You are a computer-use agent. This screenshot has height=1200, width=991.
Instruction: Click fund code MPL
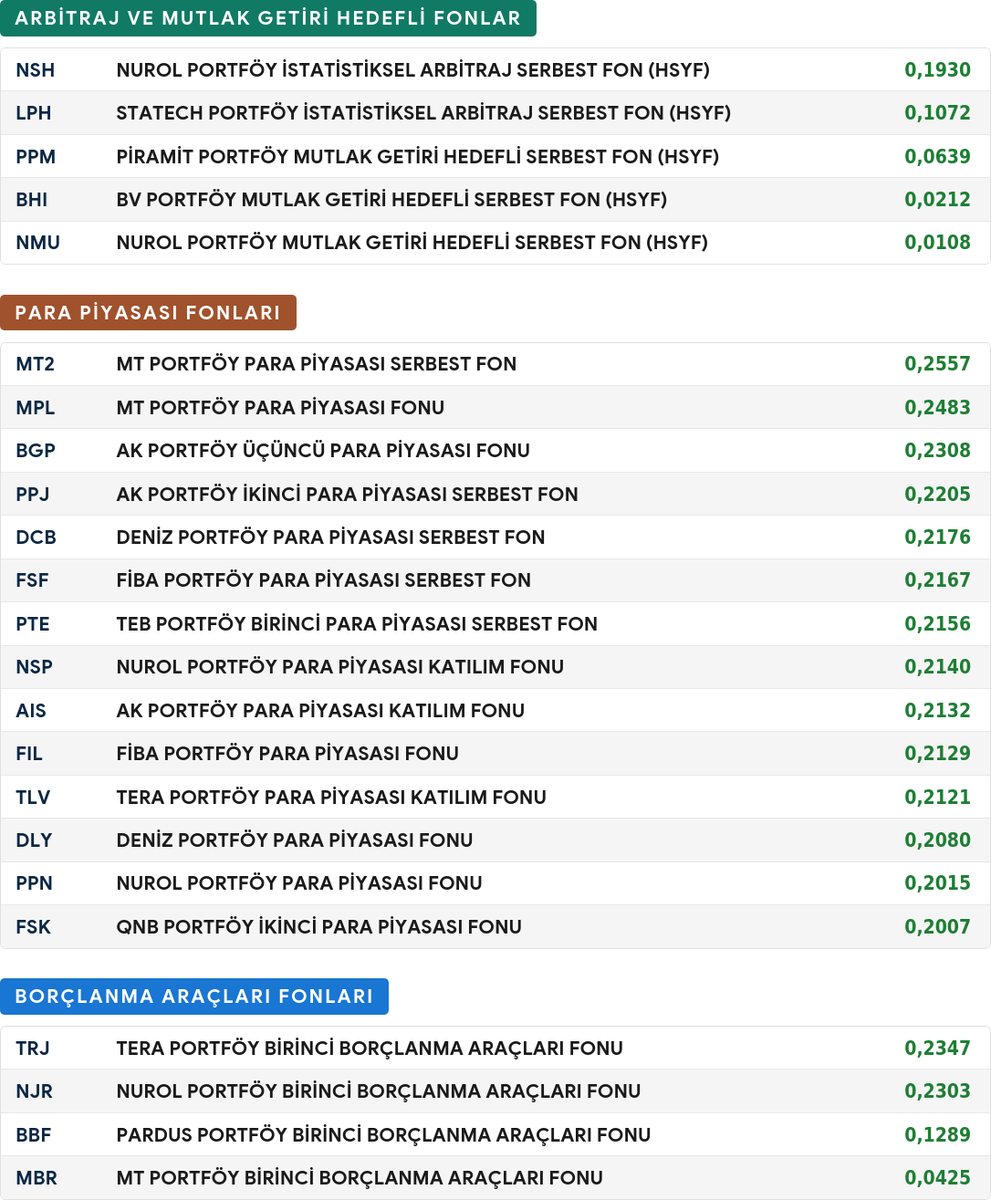pyautogui.click(x=35, y=408)
